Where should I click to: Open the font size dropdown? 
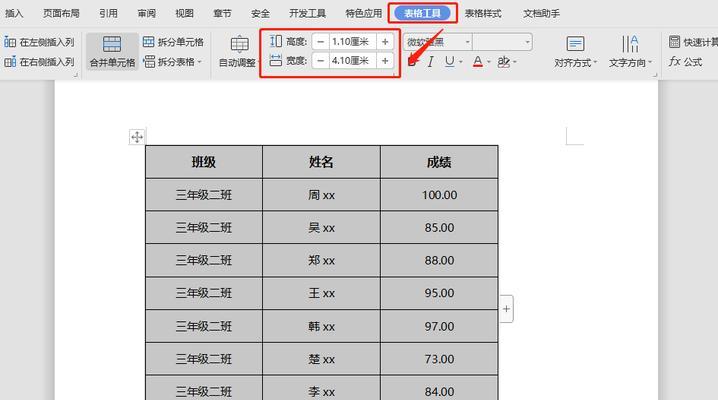click(528, 42)
